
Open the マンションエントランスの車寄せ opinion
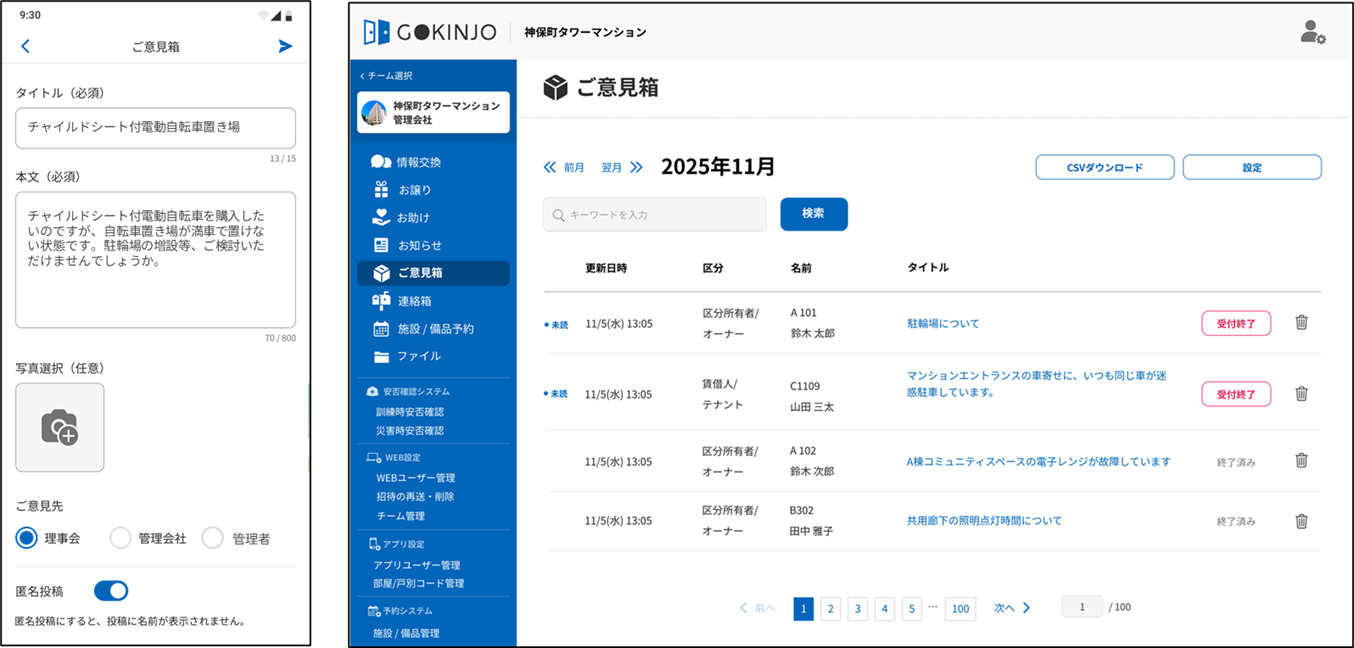pyautogui.click(x=1037, y=384)
